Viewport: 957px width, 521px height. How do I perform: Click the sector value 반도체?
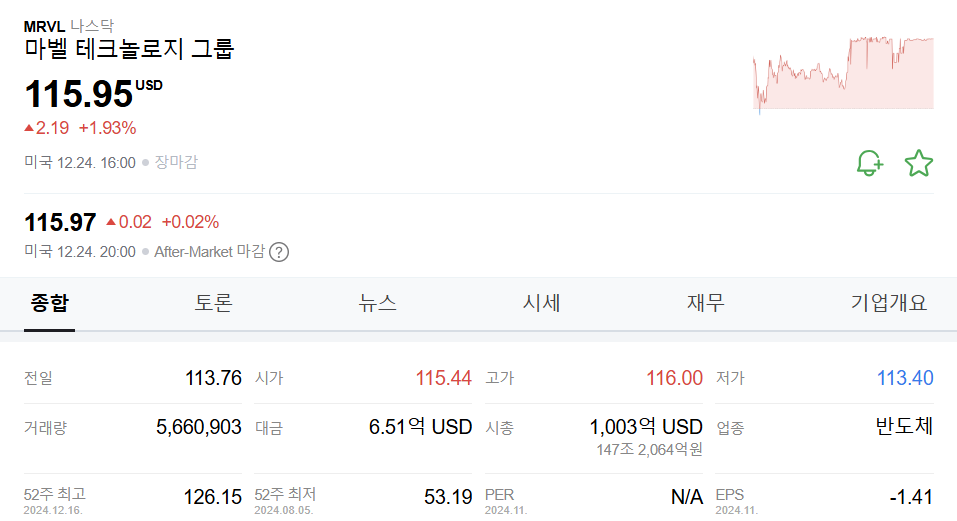(905, 426)
